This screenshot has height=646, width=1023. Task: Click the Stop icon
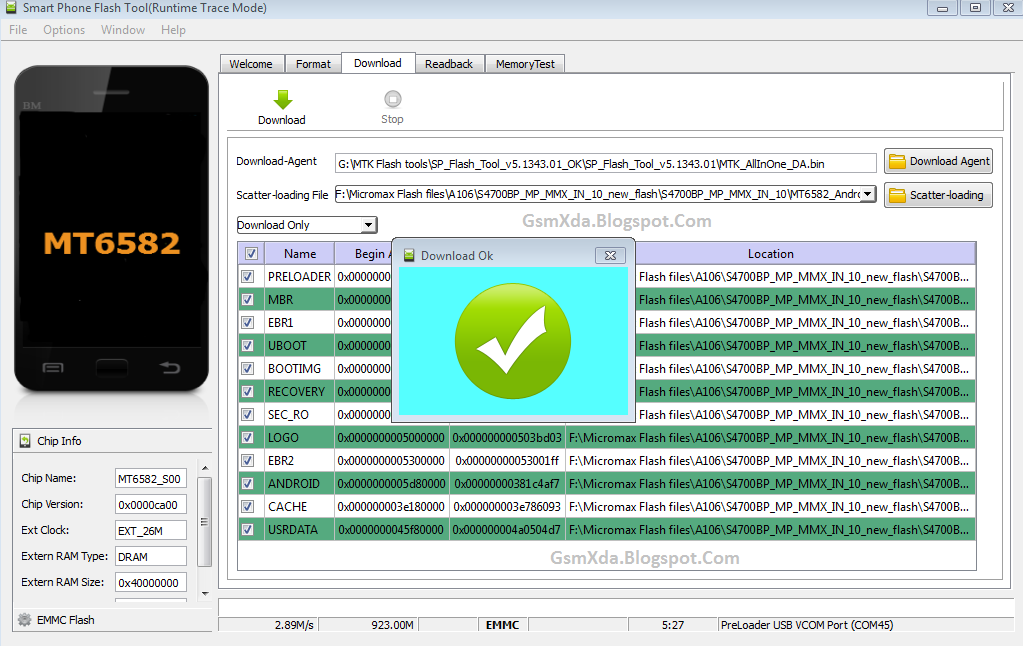coord(392,99)
